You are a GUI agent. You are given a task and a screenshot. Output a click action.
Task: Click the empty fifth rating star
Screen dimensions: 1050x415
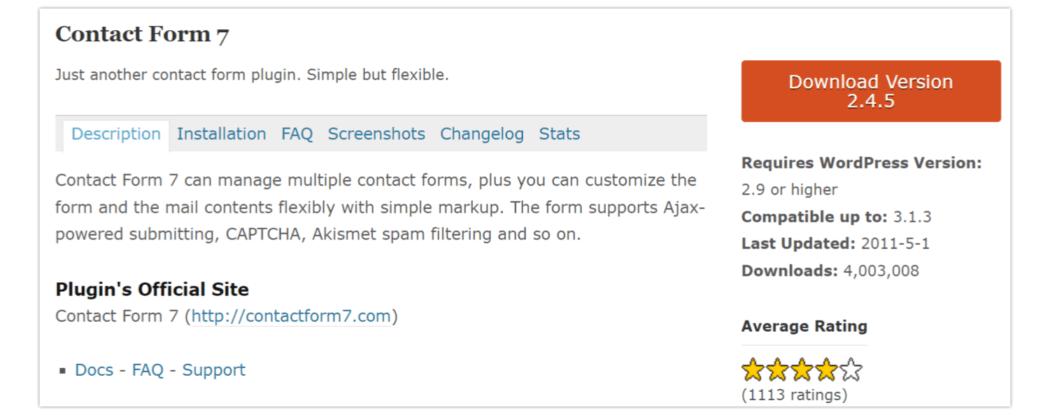click(851, 369)
